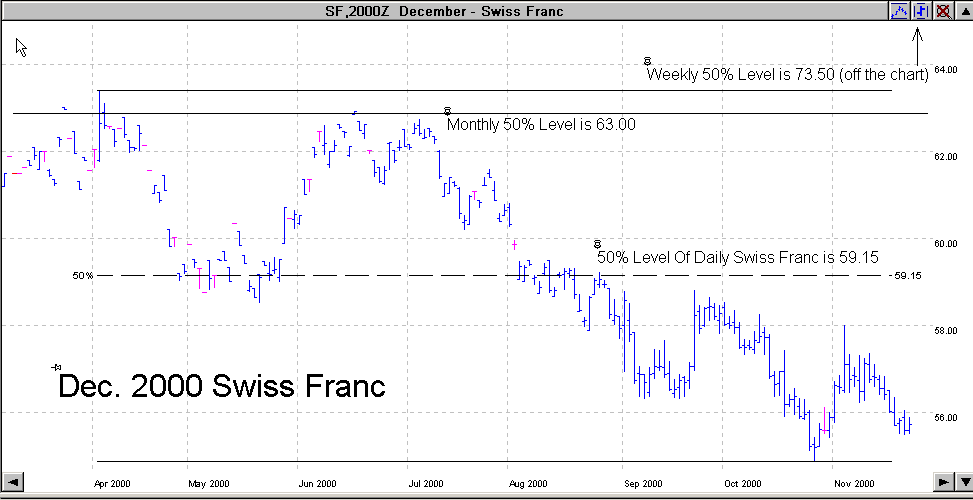
Task: Click the up arrow in the title bar
Action: pyautogui.click(x=963, y=10)
